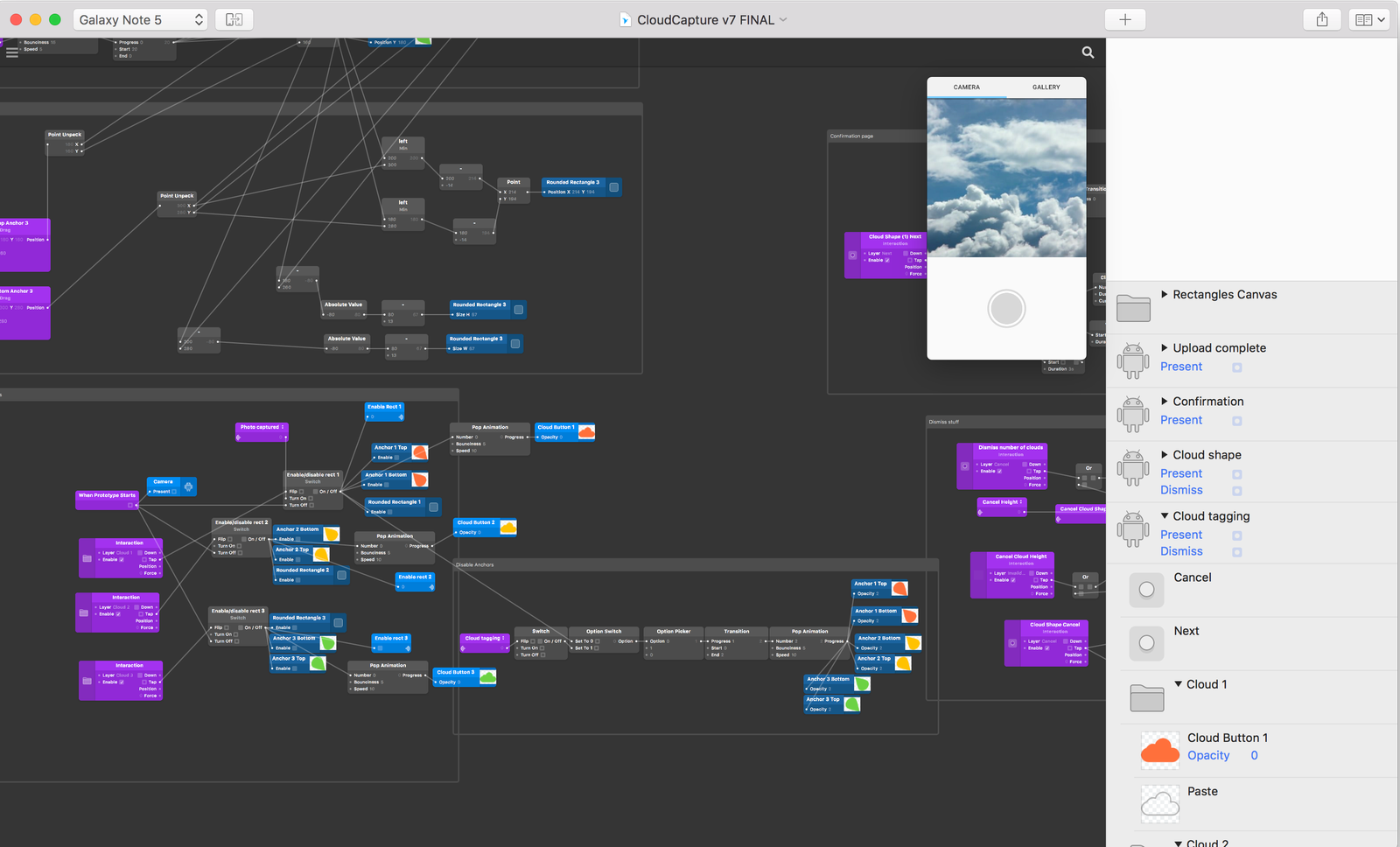Click the green cloud on Cloud Button 3 patch

tap(487, 676)
